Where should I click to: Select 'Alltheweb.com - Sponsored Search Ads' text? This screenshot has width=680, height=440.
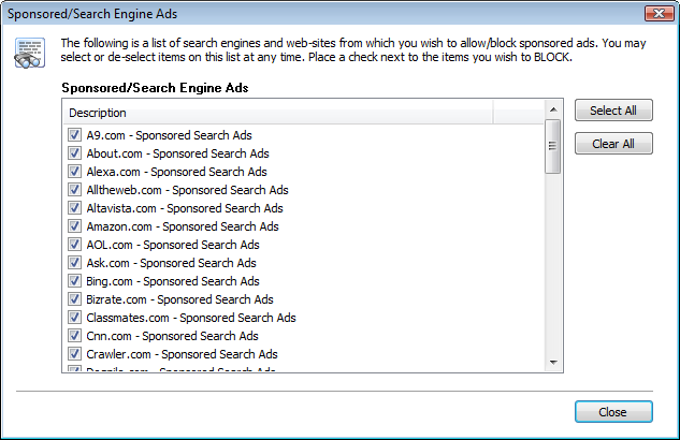tap(187, 190)
